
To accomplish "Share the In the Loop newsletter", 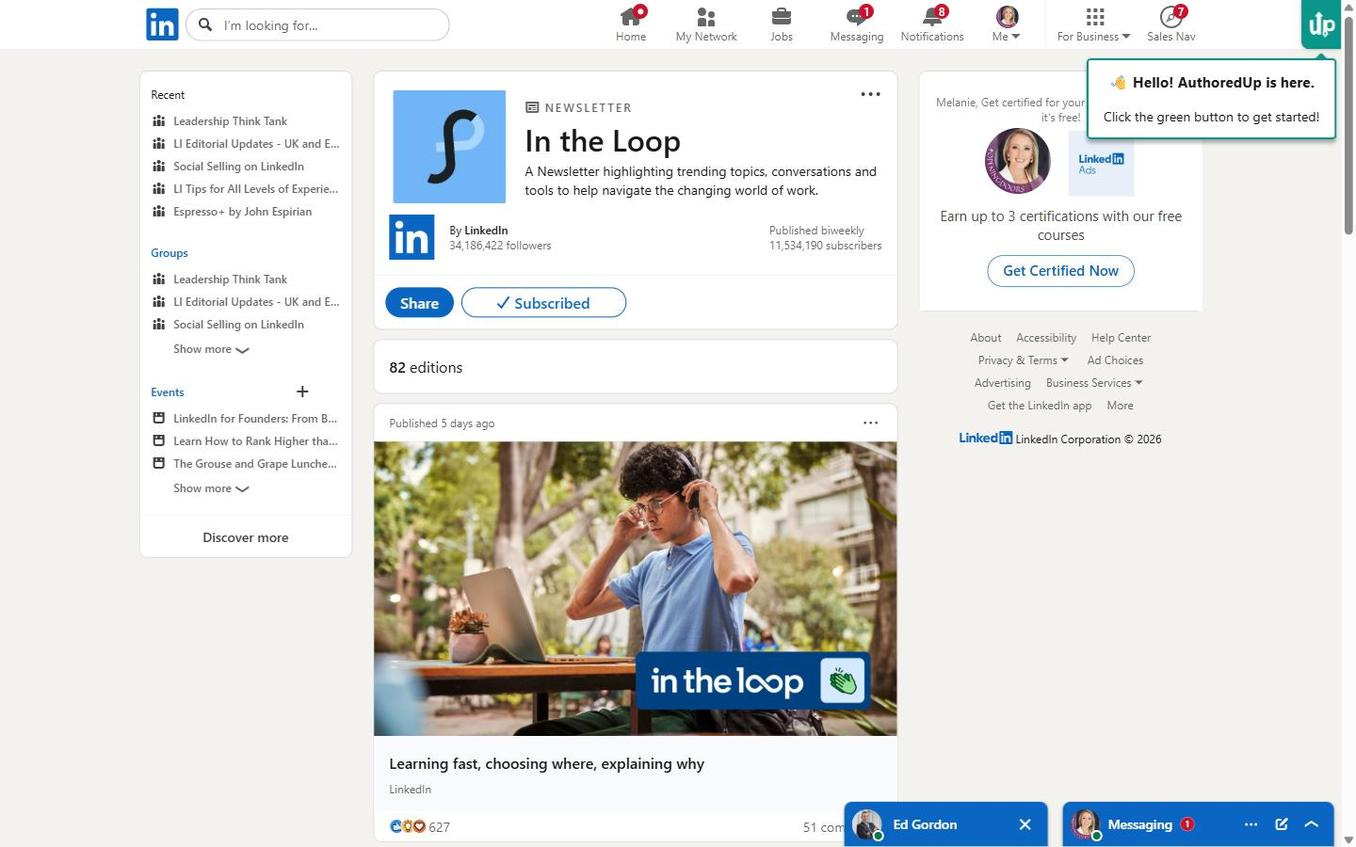I will point(419,303).
